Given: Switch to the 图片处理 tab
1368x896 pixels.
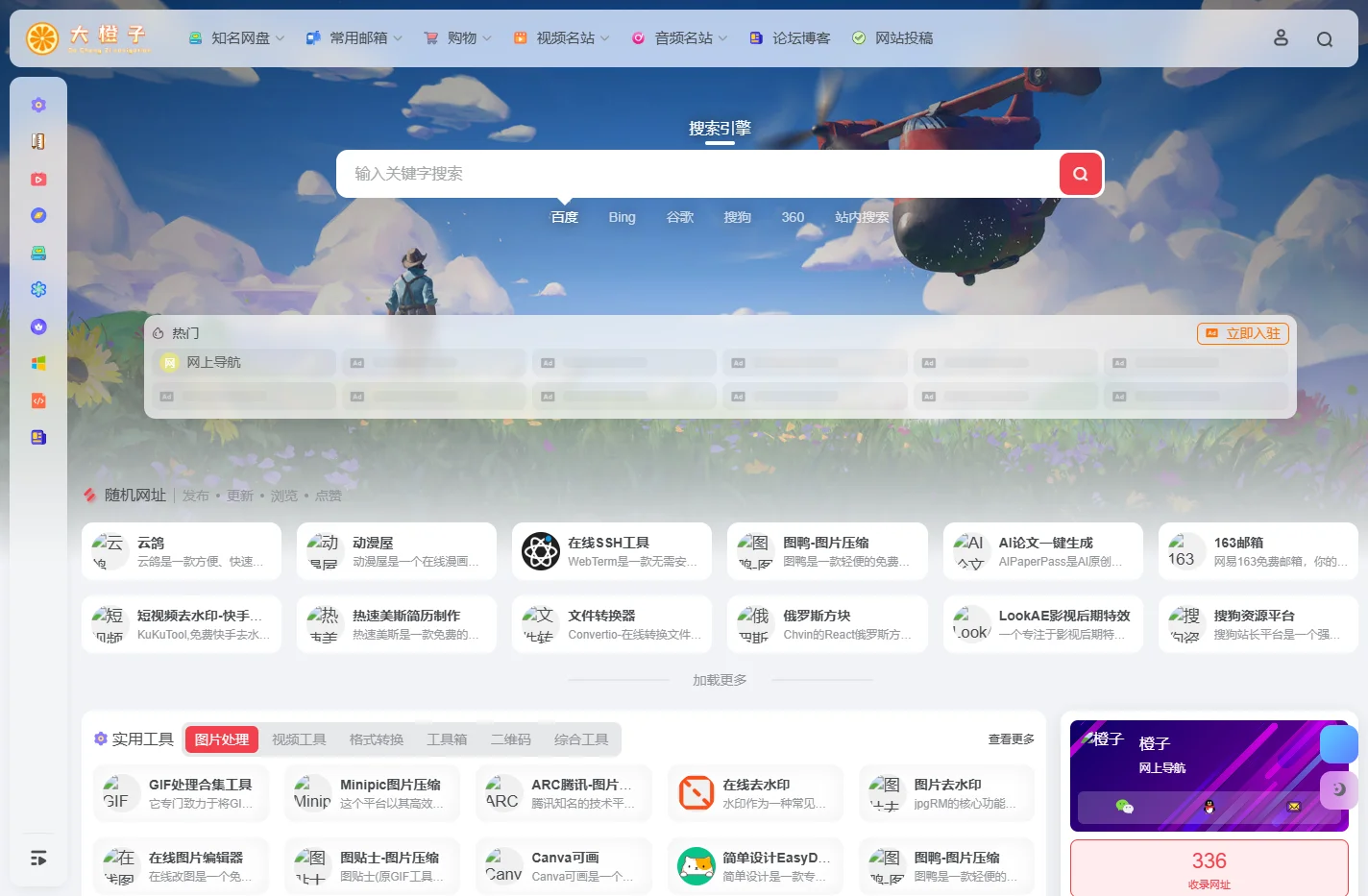Looking at the screenshot, I should click(222, 739).
